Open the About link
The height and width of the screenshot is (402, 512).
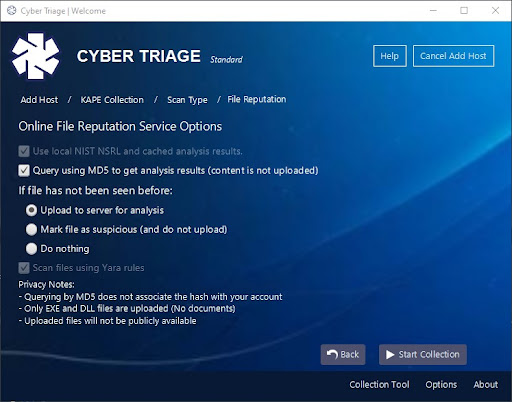[486, 385]
